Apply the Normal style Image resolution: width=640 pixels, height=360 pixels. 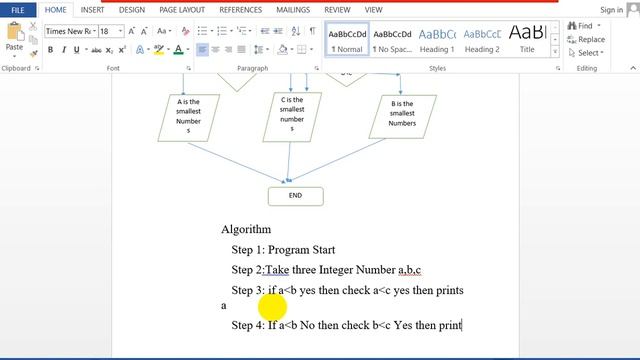(347, 40)
